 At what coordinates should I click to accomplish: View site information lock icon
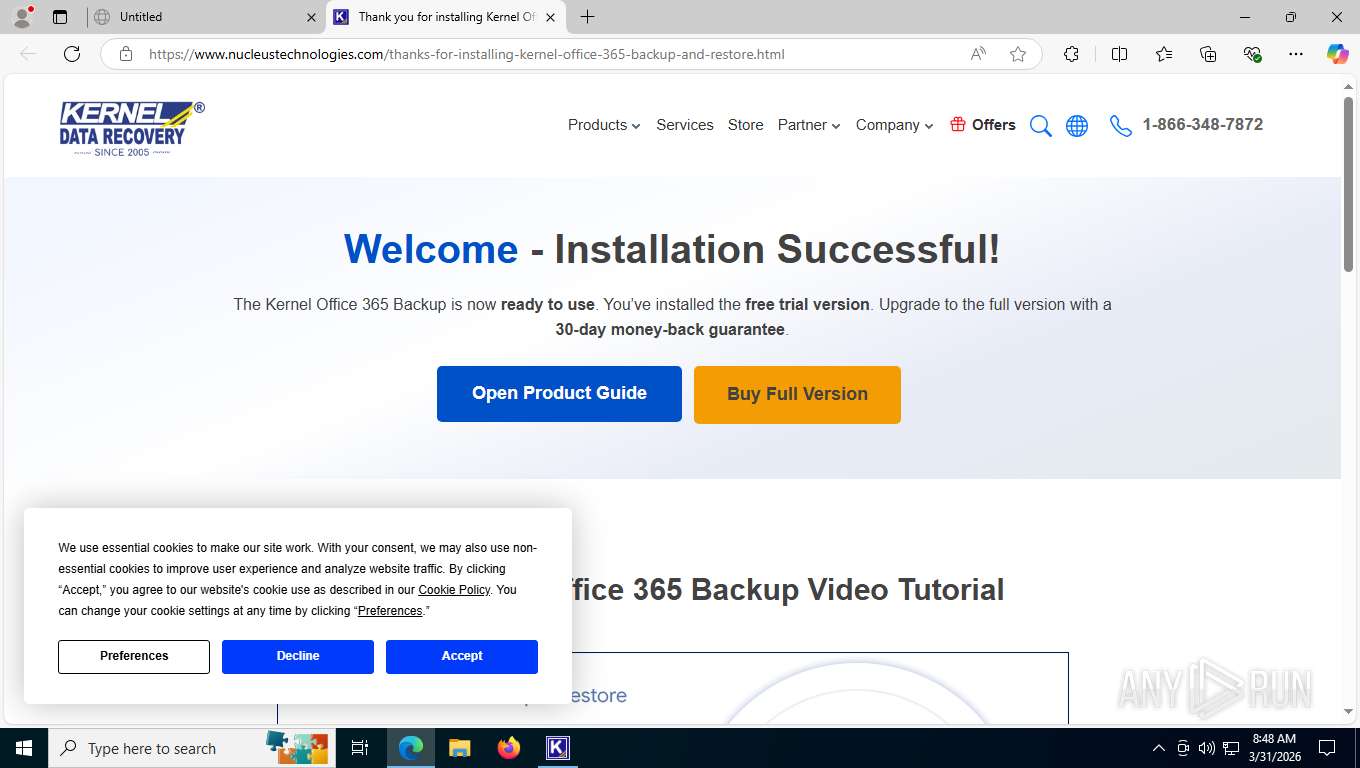click(126, 54)
